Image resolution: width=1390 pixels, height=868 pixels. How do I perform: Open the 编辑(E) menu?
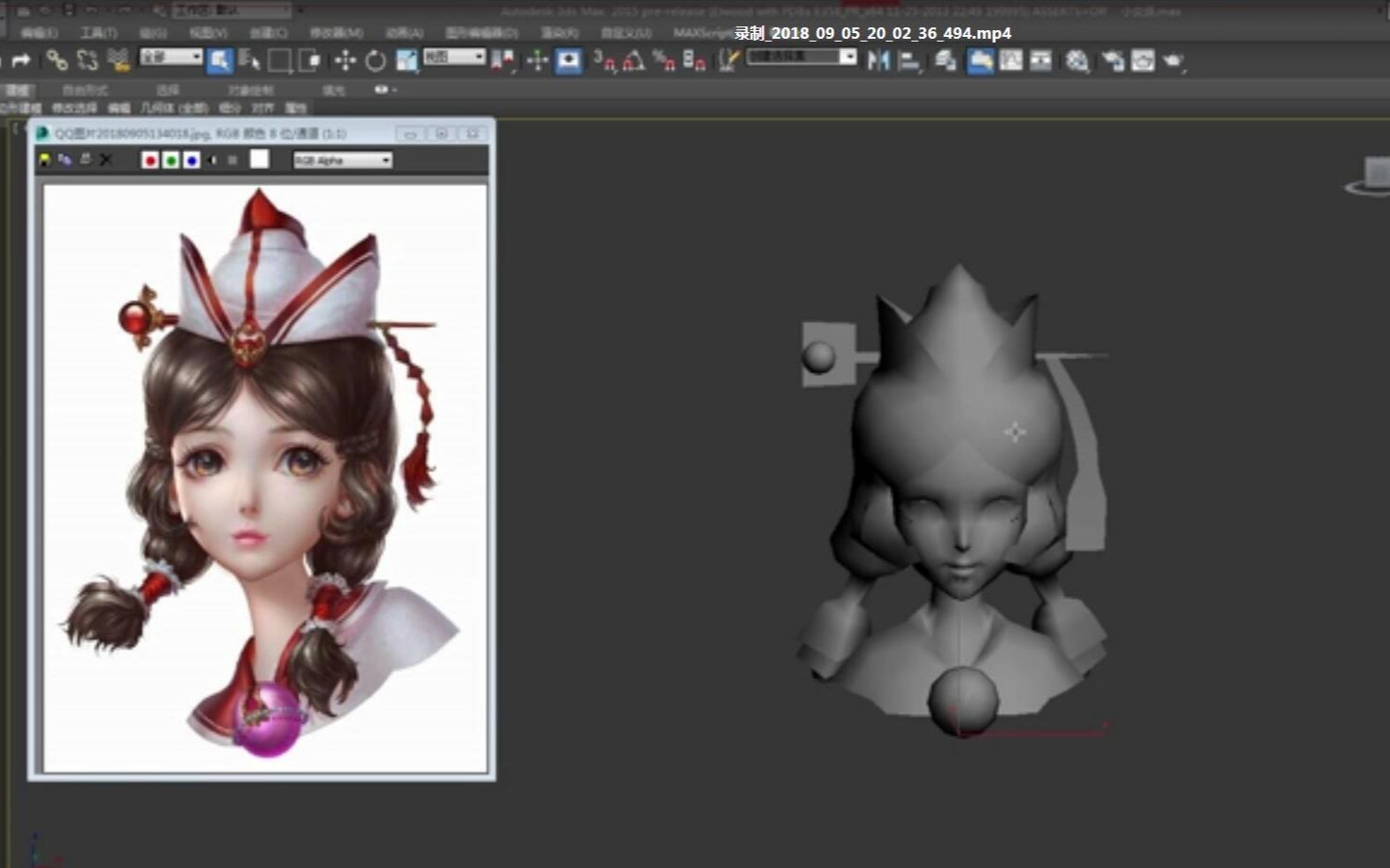pyautogui.click(x=39, y=33)
